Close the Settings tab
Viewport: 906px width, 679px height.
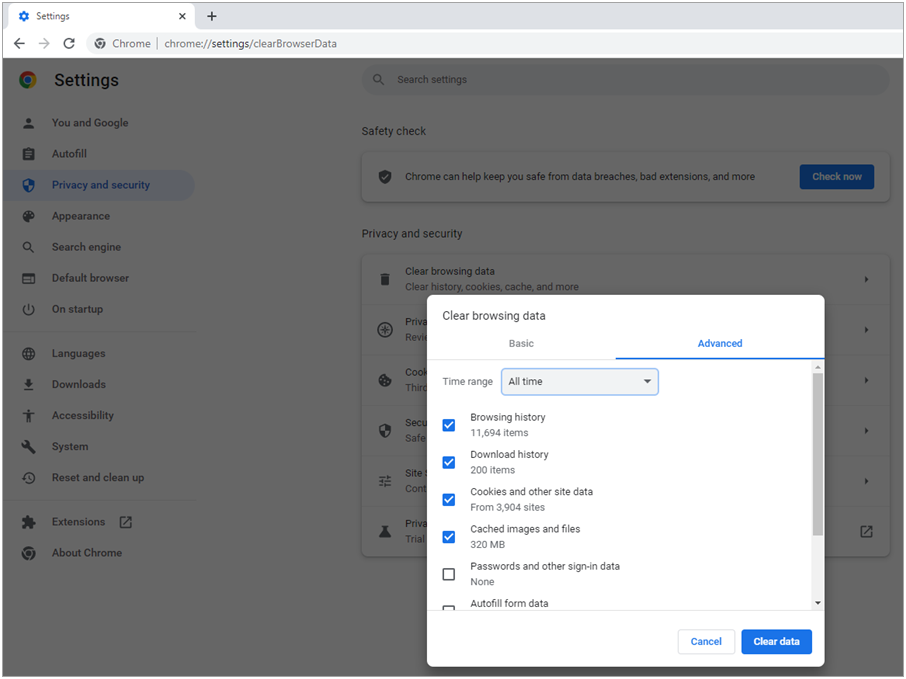tap(182, 16)
